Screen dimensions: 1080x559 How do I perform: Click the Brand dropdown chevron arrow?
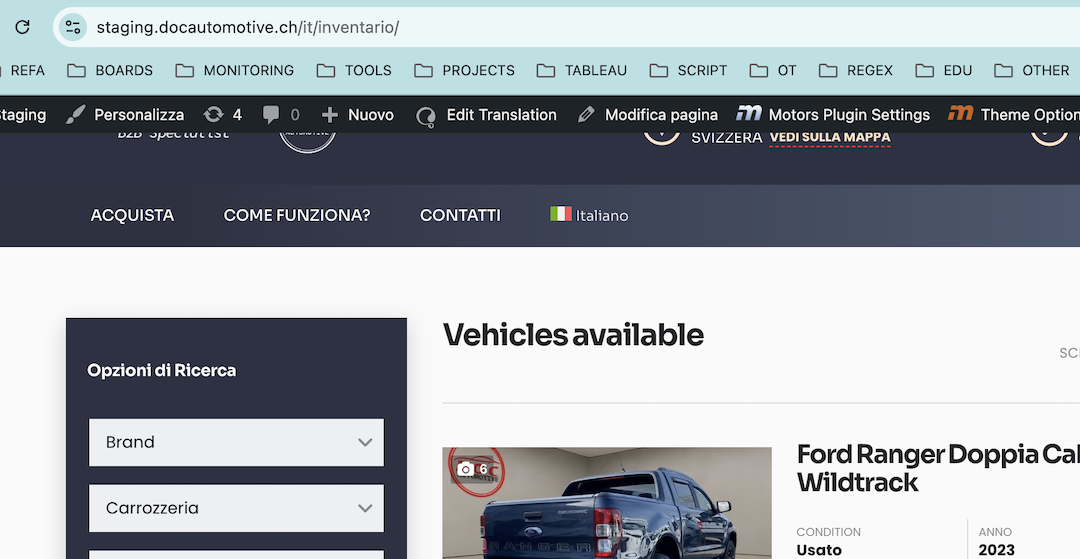coord(365,443)
